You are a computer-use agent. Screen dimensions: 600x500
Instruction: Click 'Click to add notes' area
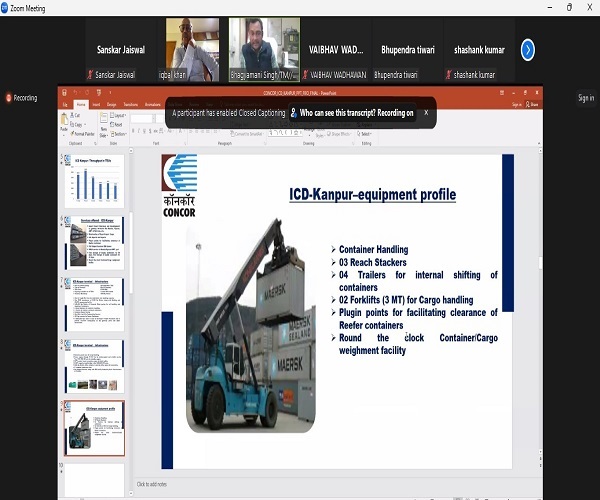(152, 484)
